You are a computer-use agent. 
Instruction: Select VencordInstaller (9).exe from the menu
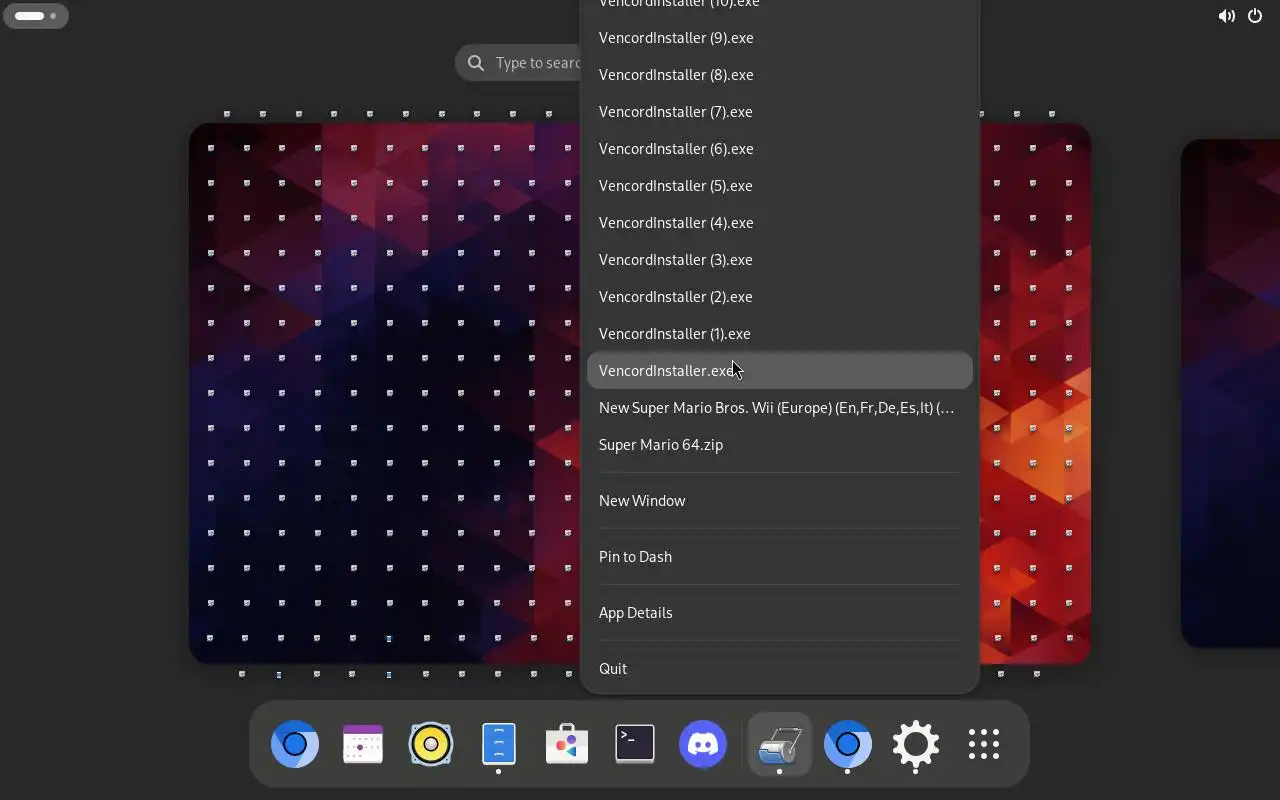pos(780,38)
